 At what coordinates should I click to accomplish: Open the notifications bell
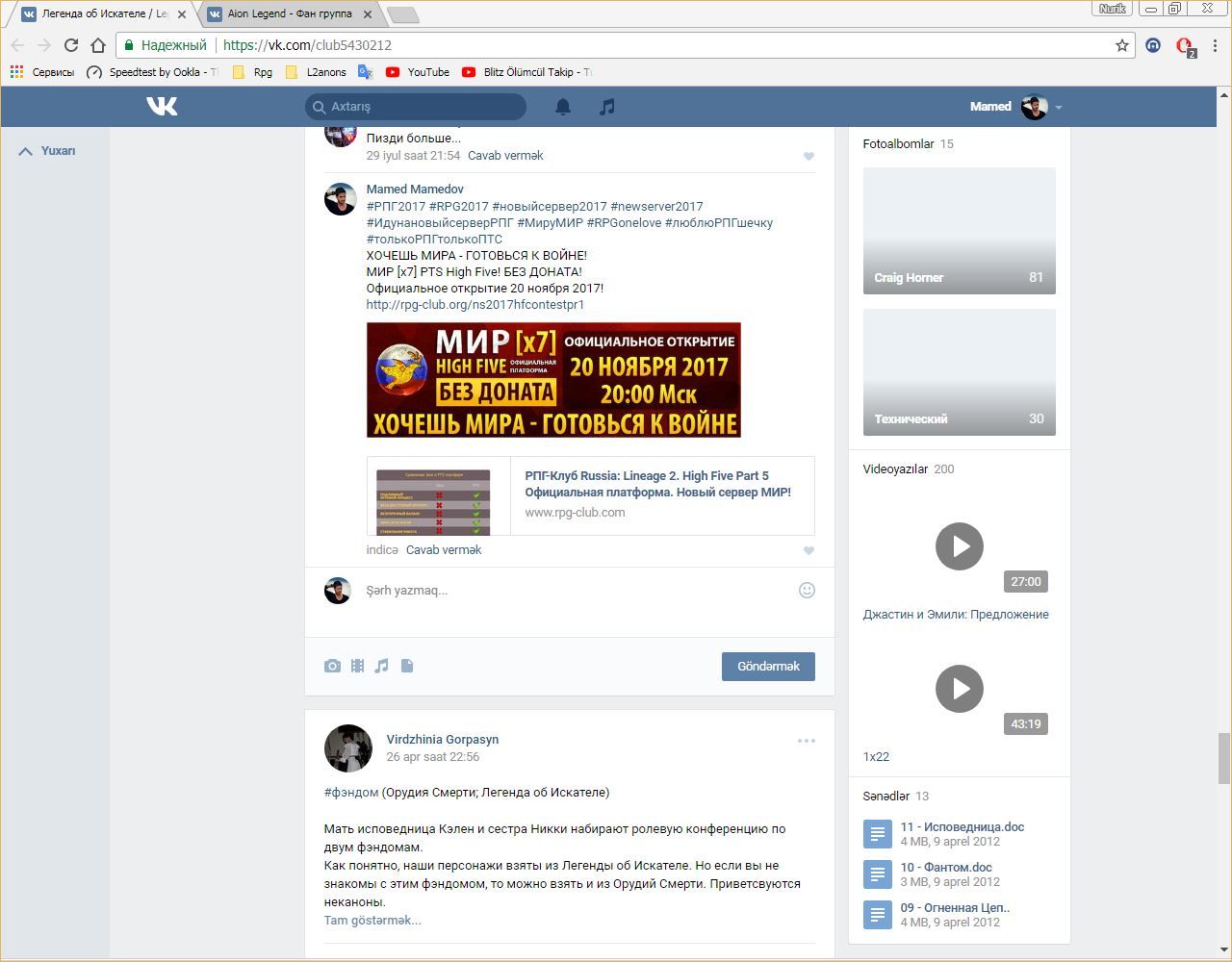coord(563,107)
